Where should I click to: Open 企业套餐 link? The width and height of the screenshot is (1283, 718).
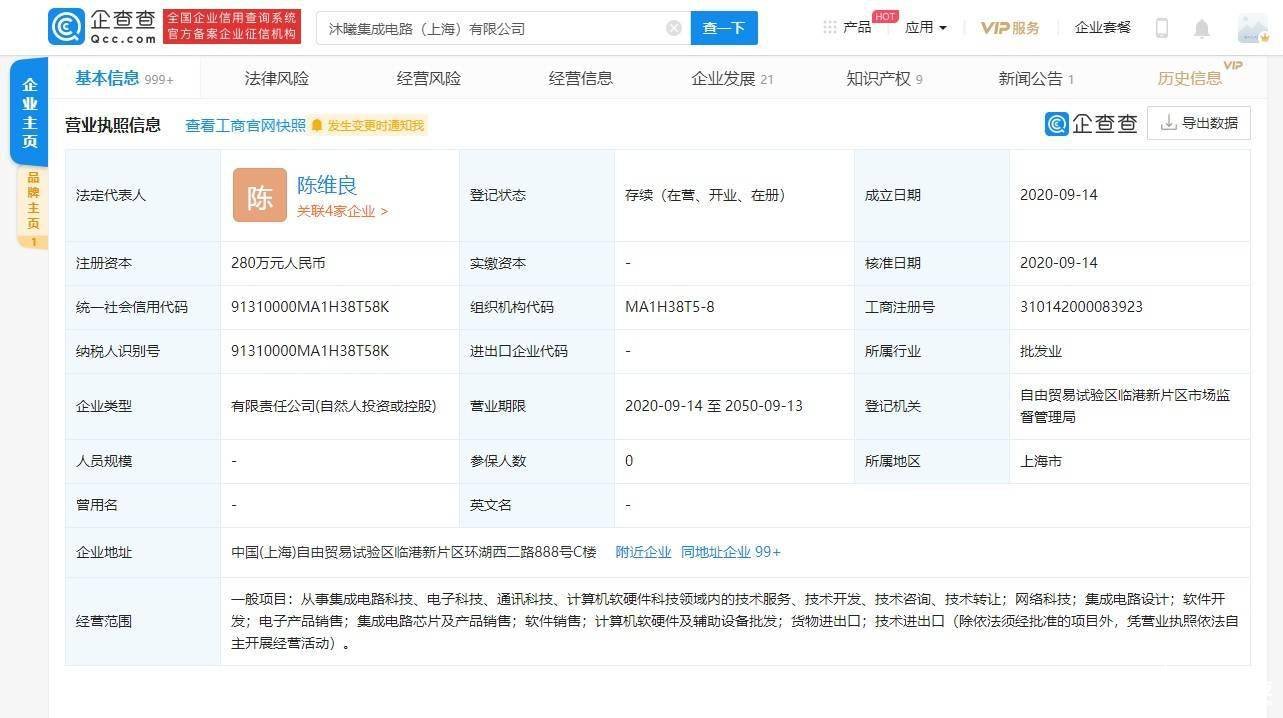[x=1103, y=28]
